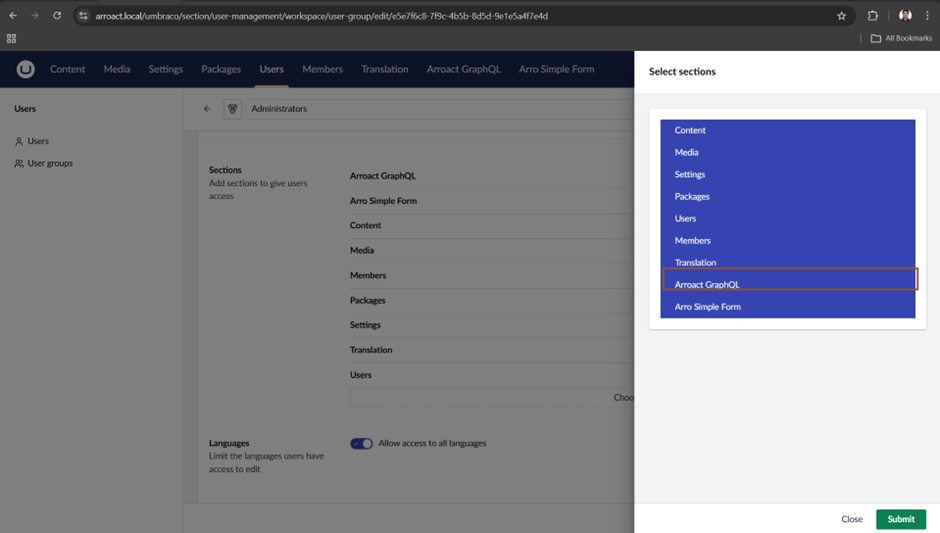Reload the page with browser refresh icon
940x533 pixels.
[x=57, y=16]
